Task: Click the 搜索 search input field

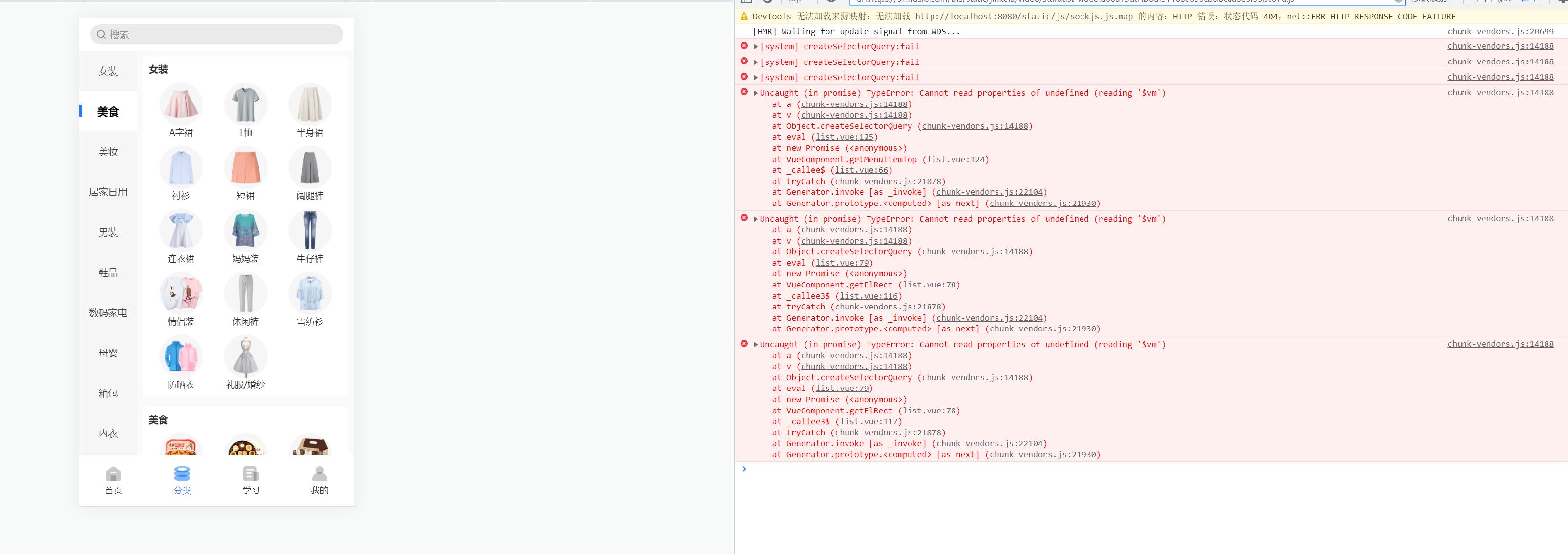Action: 217,35
